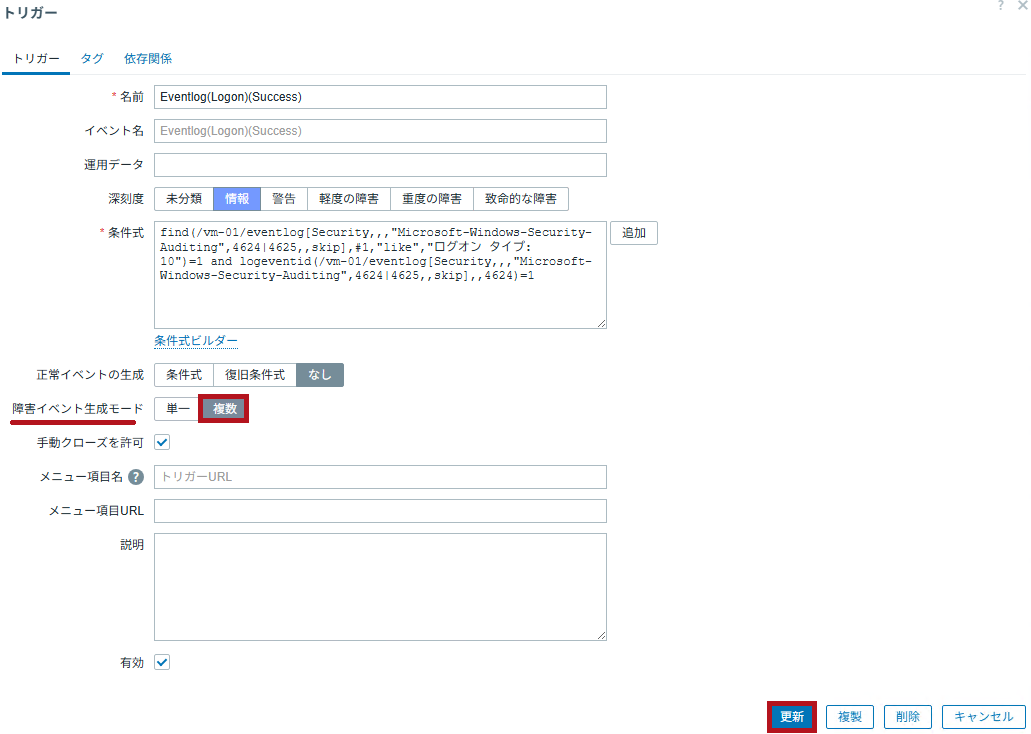Click the help question mark icon beside メニュー項目名
Viewport: 1031px width, 734px height.
(136, 477)
